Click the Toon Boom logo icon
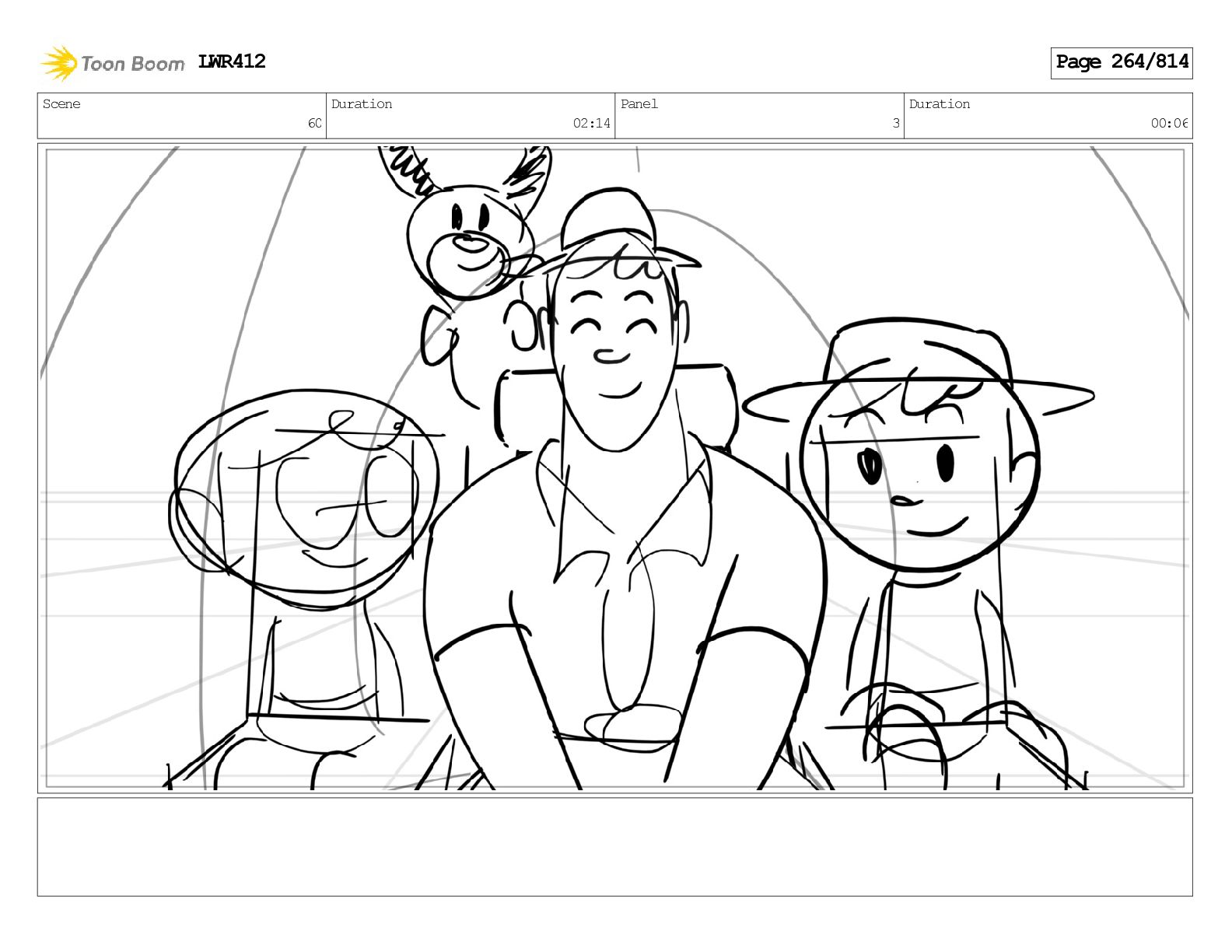Image resolution: width=1232 pixels, height=952 pixels. [x=59, y=63]
